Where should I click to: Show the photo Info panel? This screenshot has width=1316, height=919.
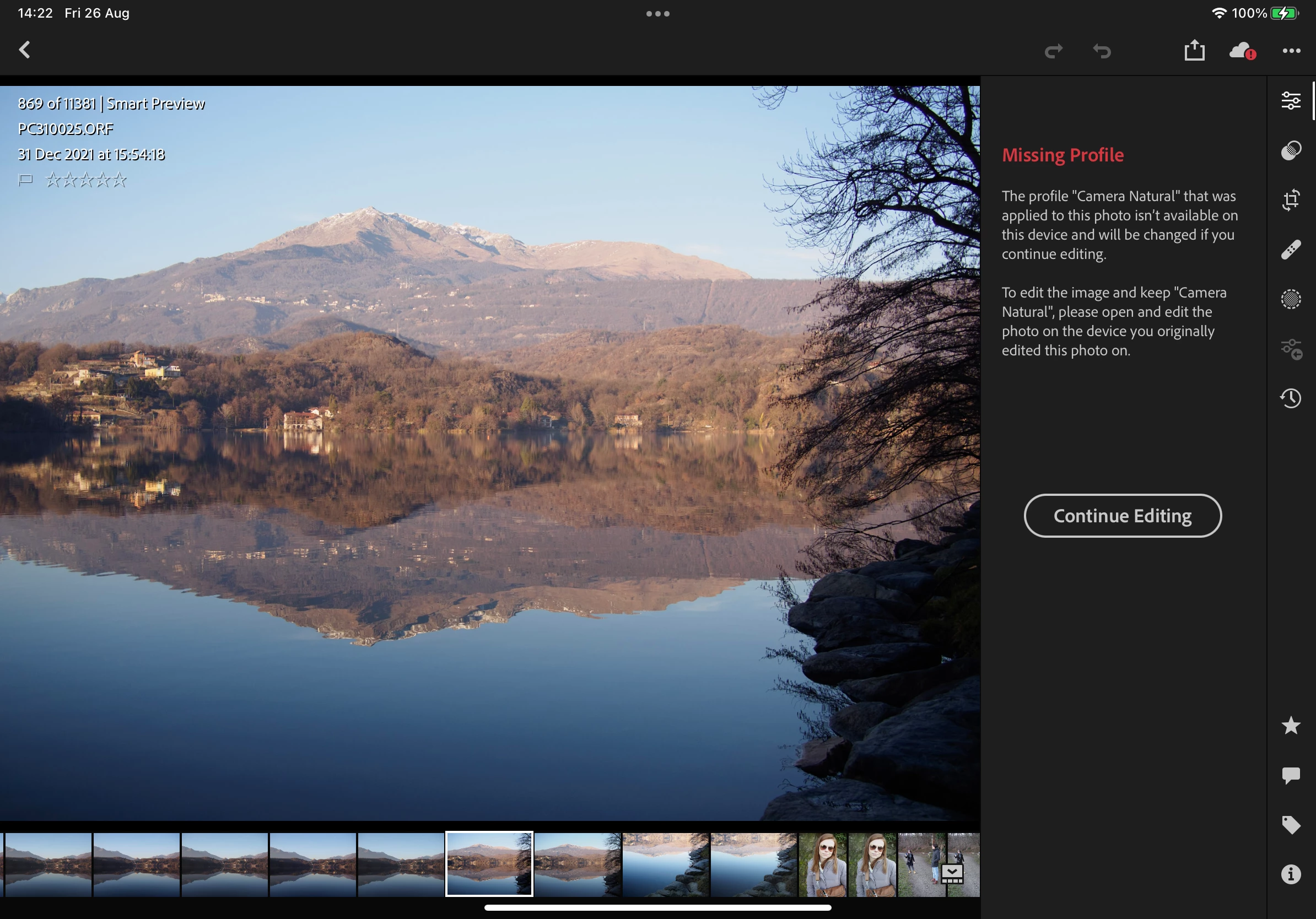[x=1290, y=874]
